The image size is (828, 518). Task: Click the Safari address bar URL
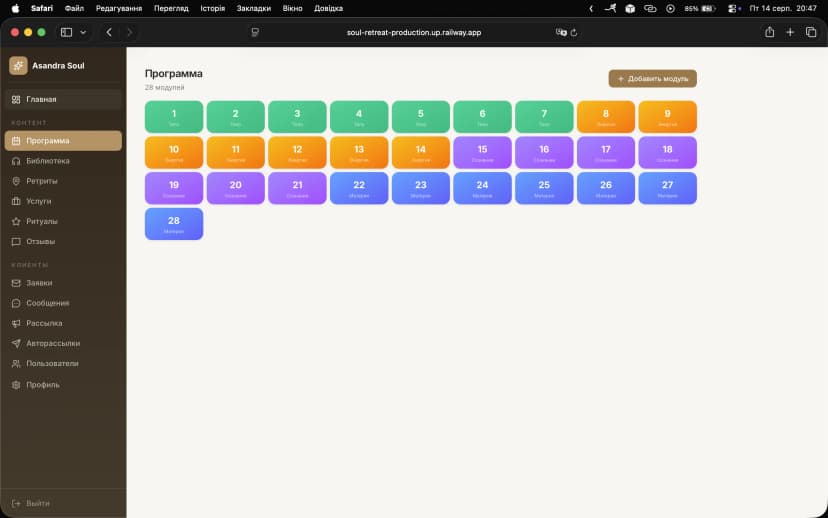(414, 33)
